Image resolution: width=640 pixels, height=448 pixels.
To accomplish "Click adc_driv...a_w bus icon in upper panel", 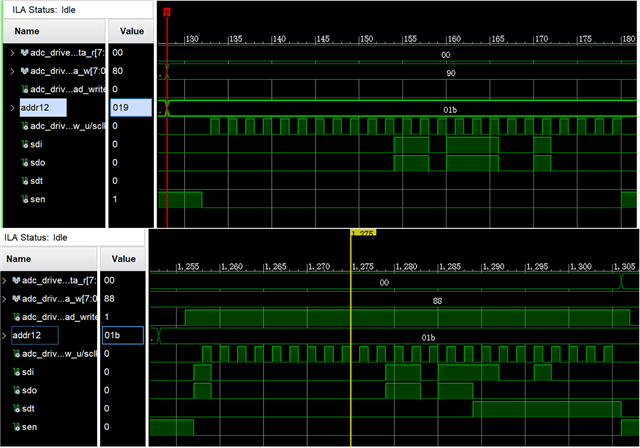I will coord(24,71).
